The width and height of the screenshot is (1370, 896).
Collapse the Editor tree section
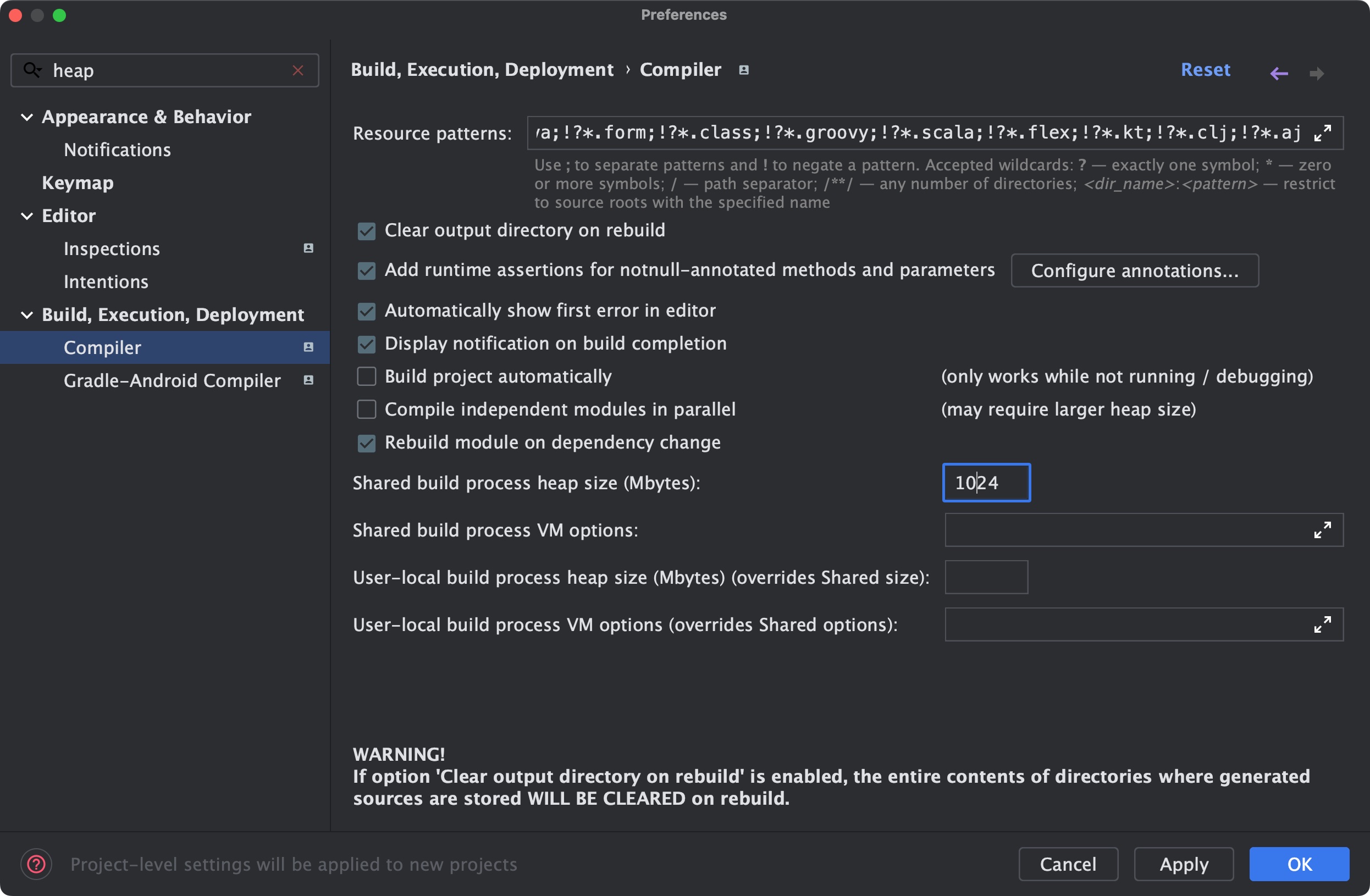pos(27,216)
